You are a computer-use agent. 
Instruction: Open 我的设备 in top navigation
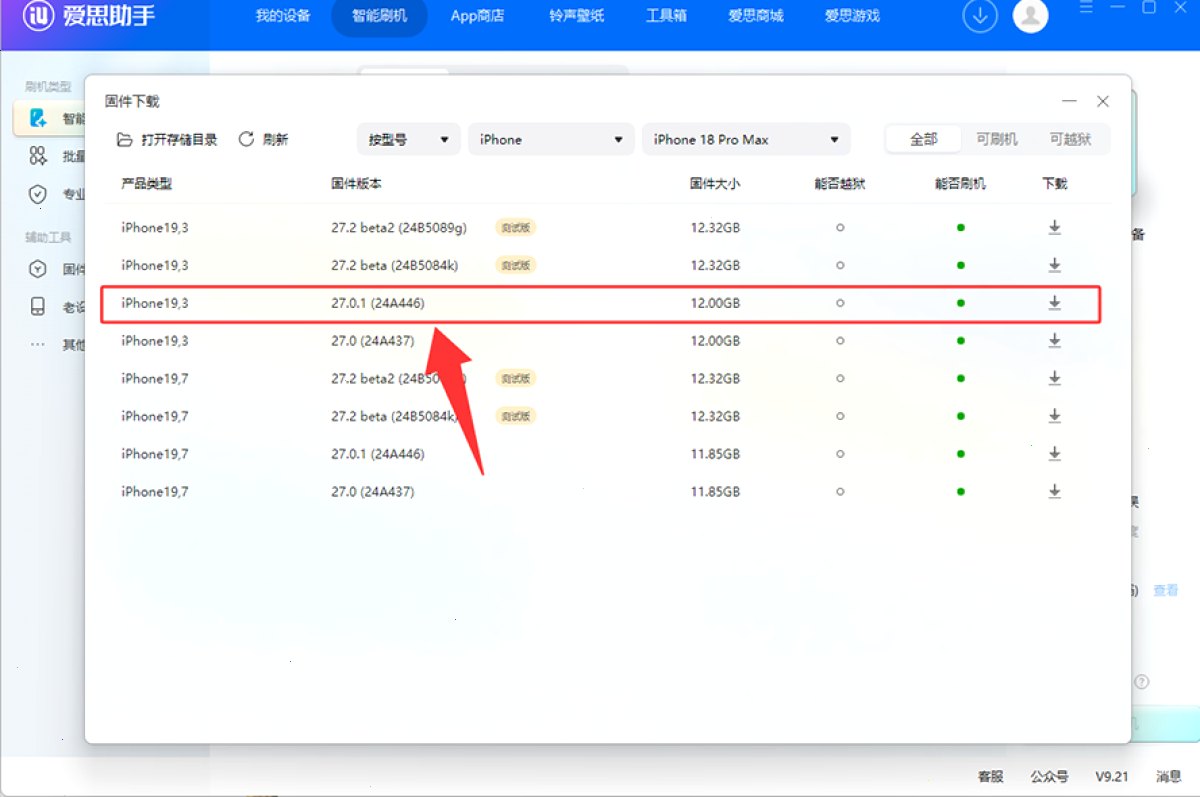(283, 16)
